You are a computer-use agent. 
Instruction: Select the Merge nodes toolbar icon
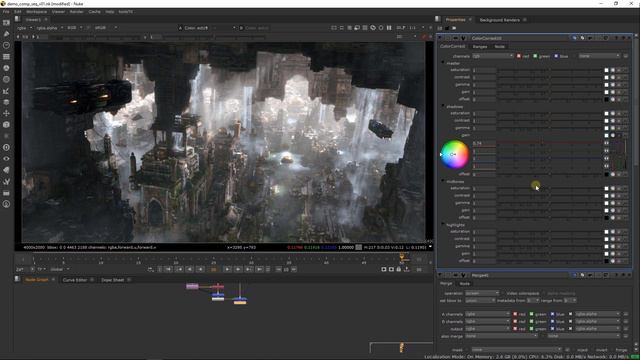point(7,102)
